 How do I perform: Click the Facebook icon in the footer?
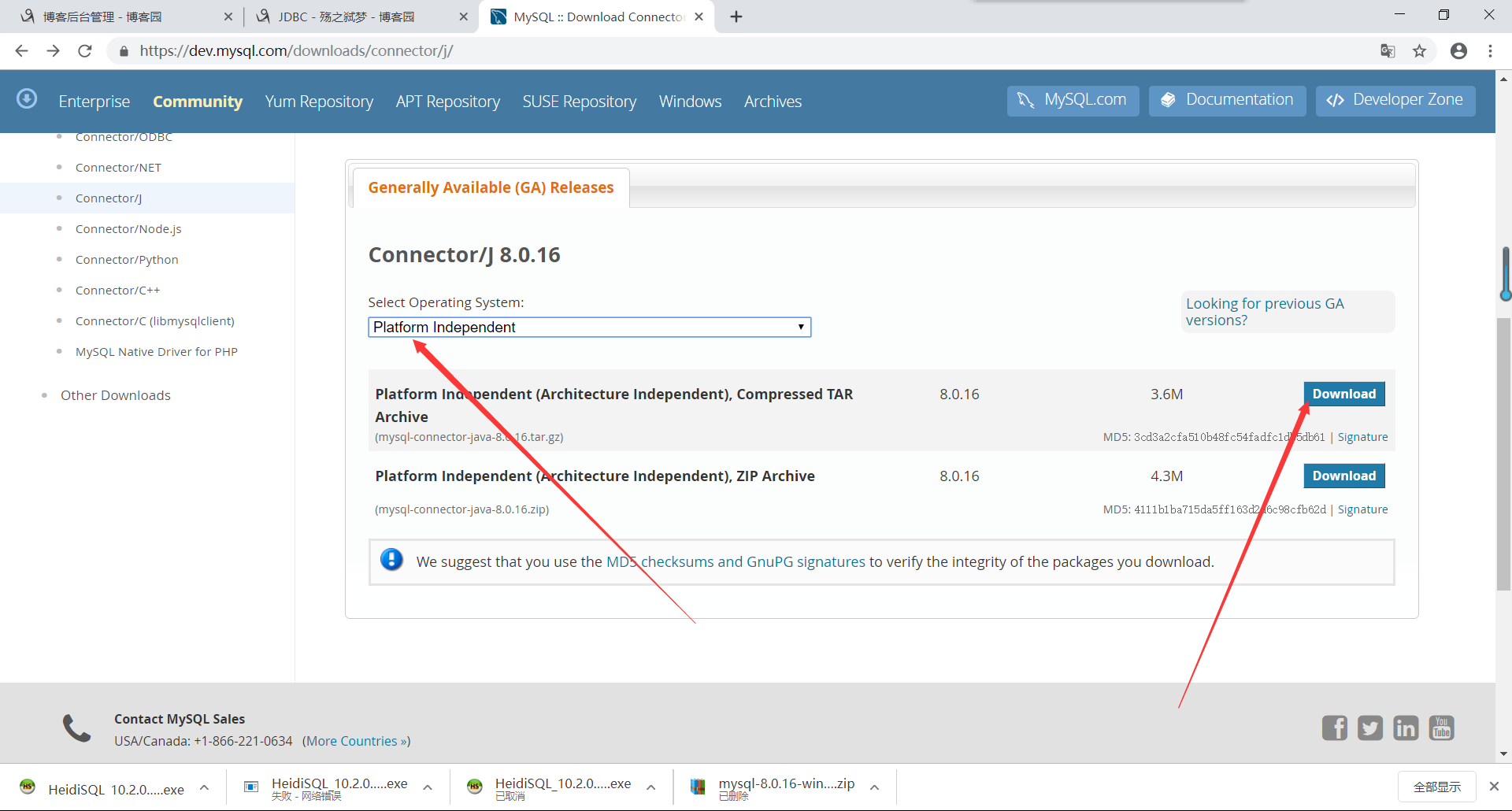tap(1335, 728)
